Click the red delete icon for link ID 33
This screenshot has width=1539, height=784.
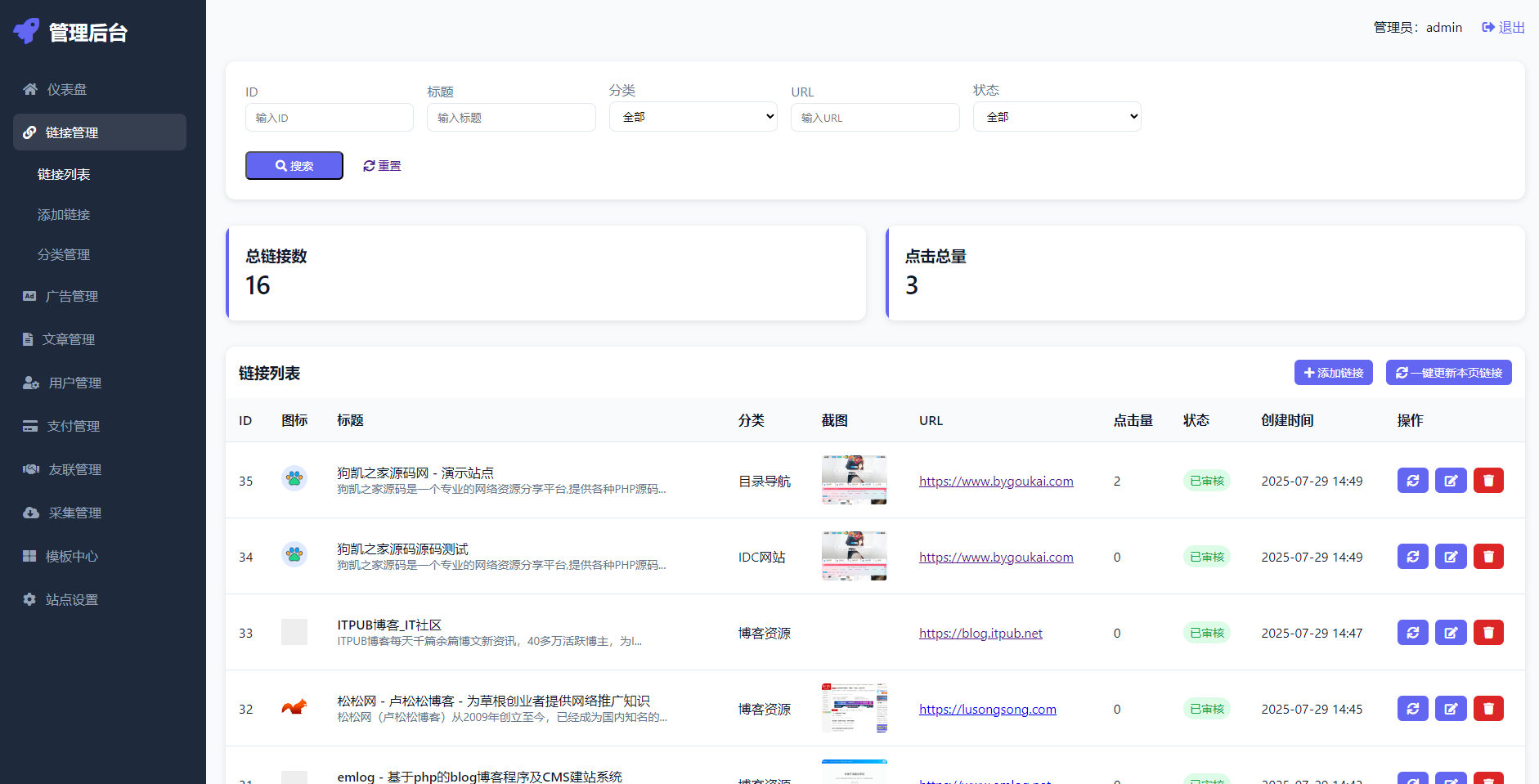(x=1488, y=633)
